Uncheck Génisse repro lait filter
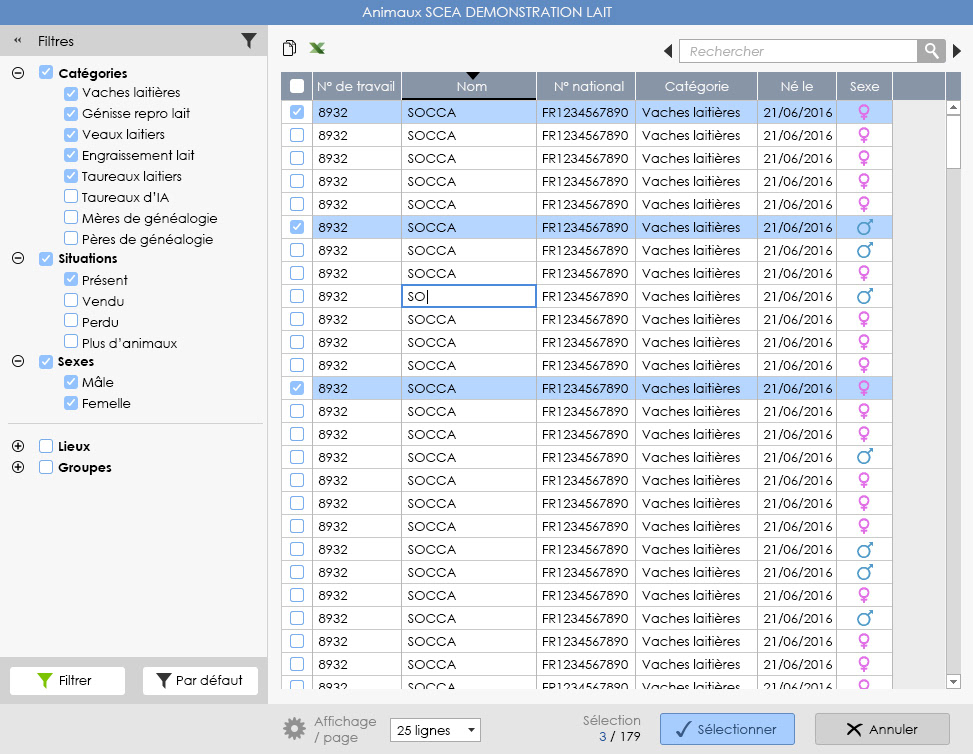Image resolution: width=973 pixels, height=754 pixels. tap(71, 114)
